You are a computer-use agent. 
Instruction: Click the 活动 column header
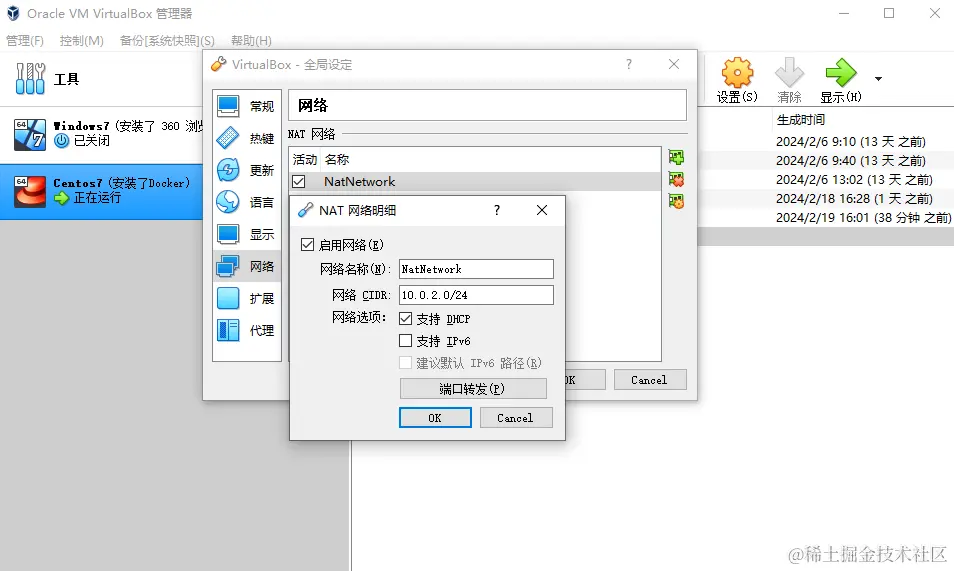tap(304, 159)
